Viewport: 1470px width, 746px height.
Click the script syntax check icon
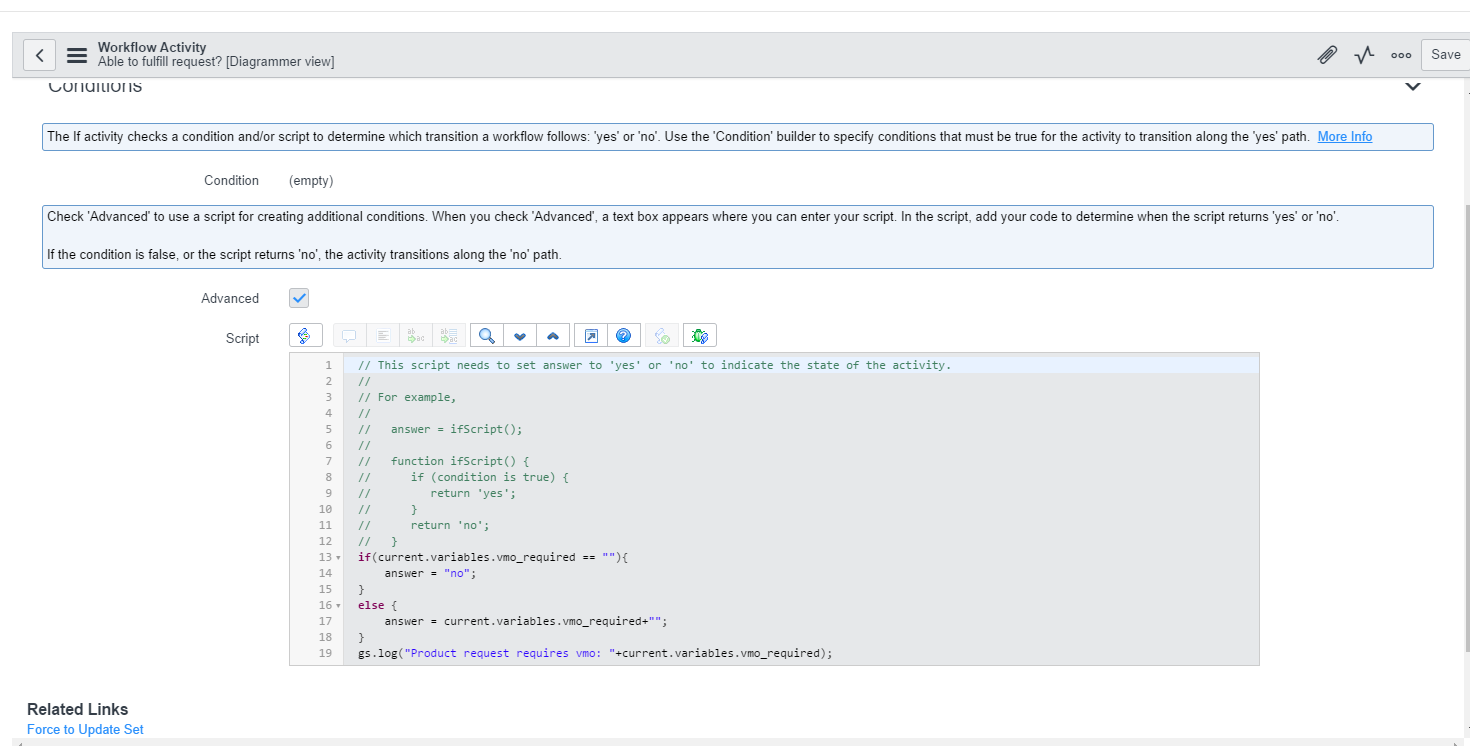(662, 335)
